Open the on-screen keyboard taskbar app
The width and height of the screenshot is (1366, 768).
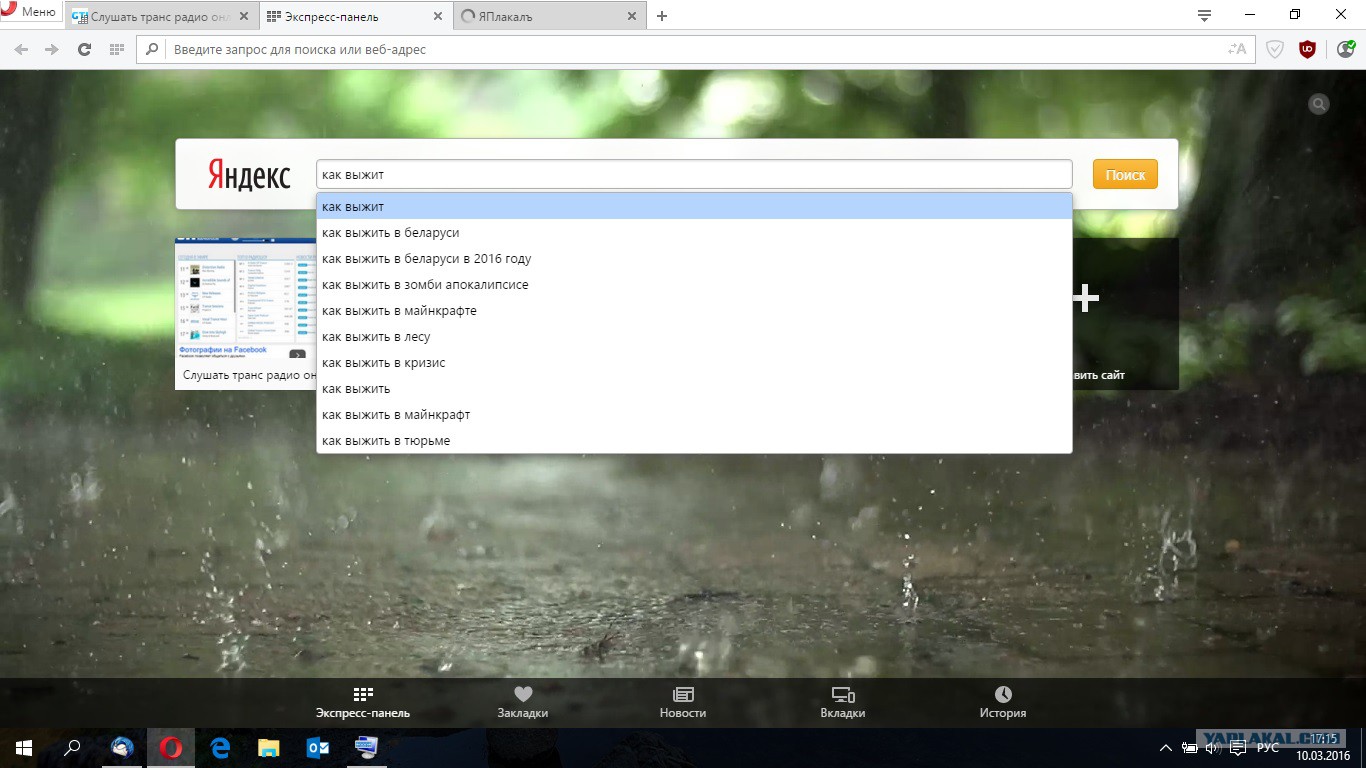366,747
